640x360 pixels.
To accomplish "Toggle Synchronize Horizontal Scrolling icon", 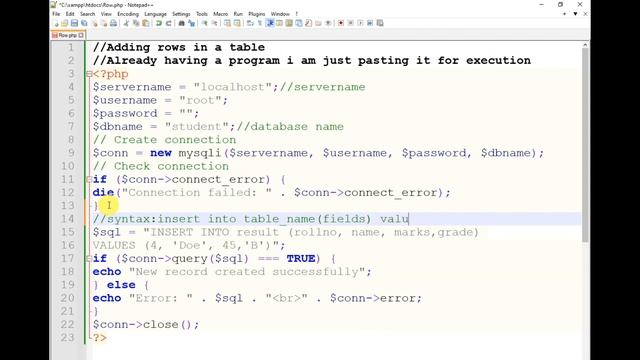I will pyautogui.click(x=237, y=23).
